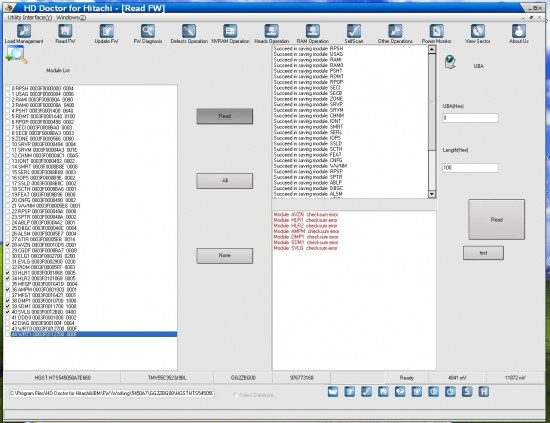Click the 11872 mV status cell
Viewport: 550px width, 423px height.
tap(515, 378)
